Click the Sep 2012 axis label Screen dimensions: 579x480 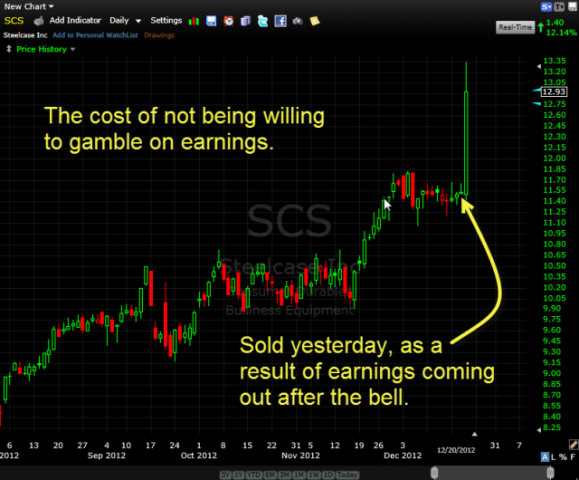pos(106,456)
